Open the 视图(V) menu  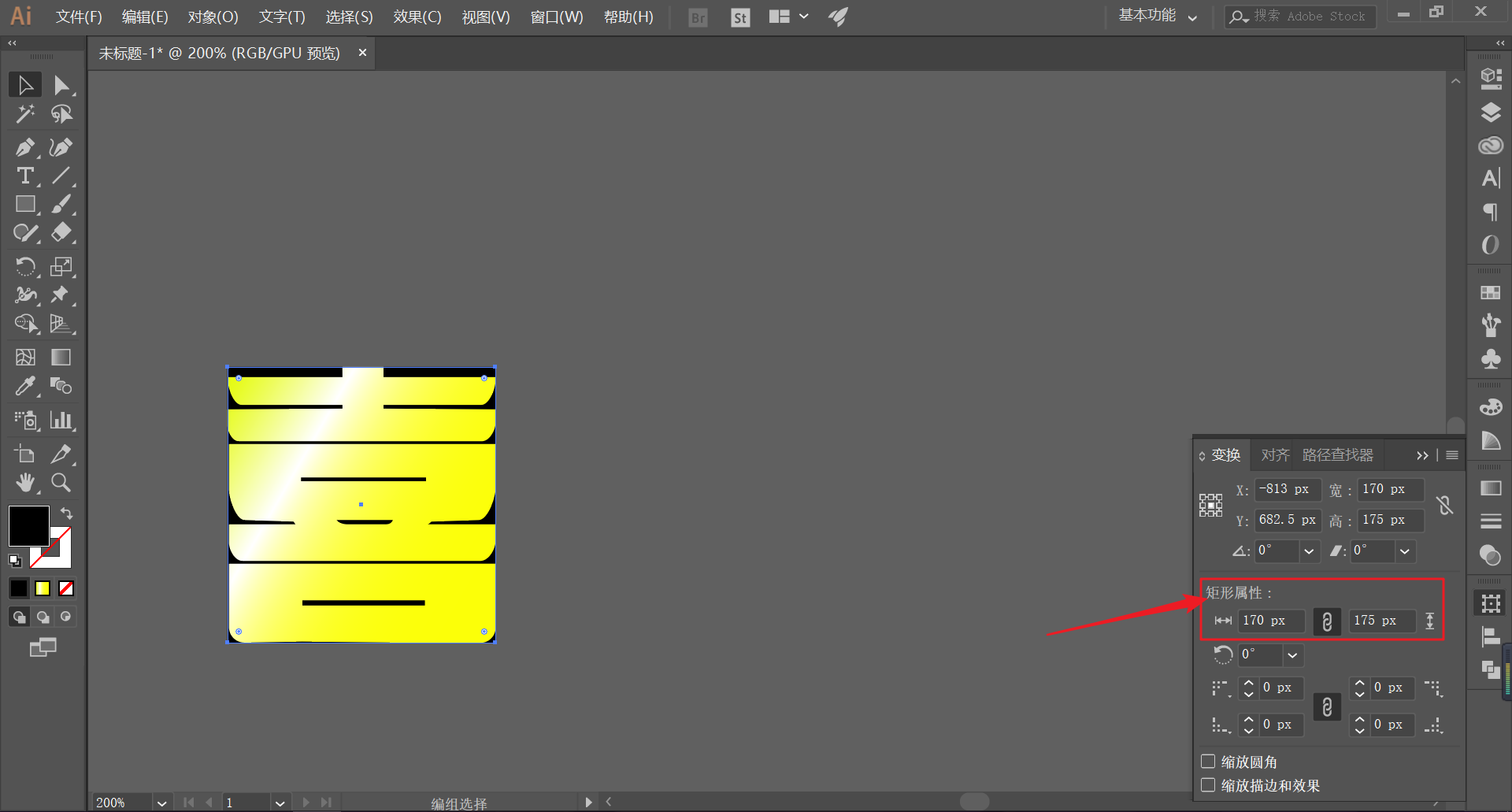coord(486,17)
